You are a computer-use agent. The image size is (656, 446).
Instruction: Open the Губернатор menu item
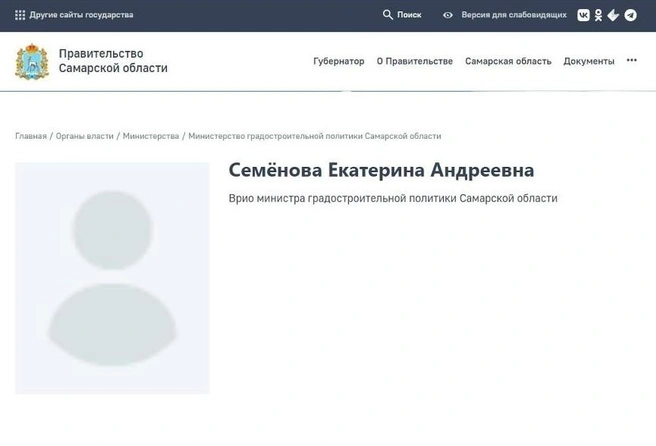tap(338, 61)
